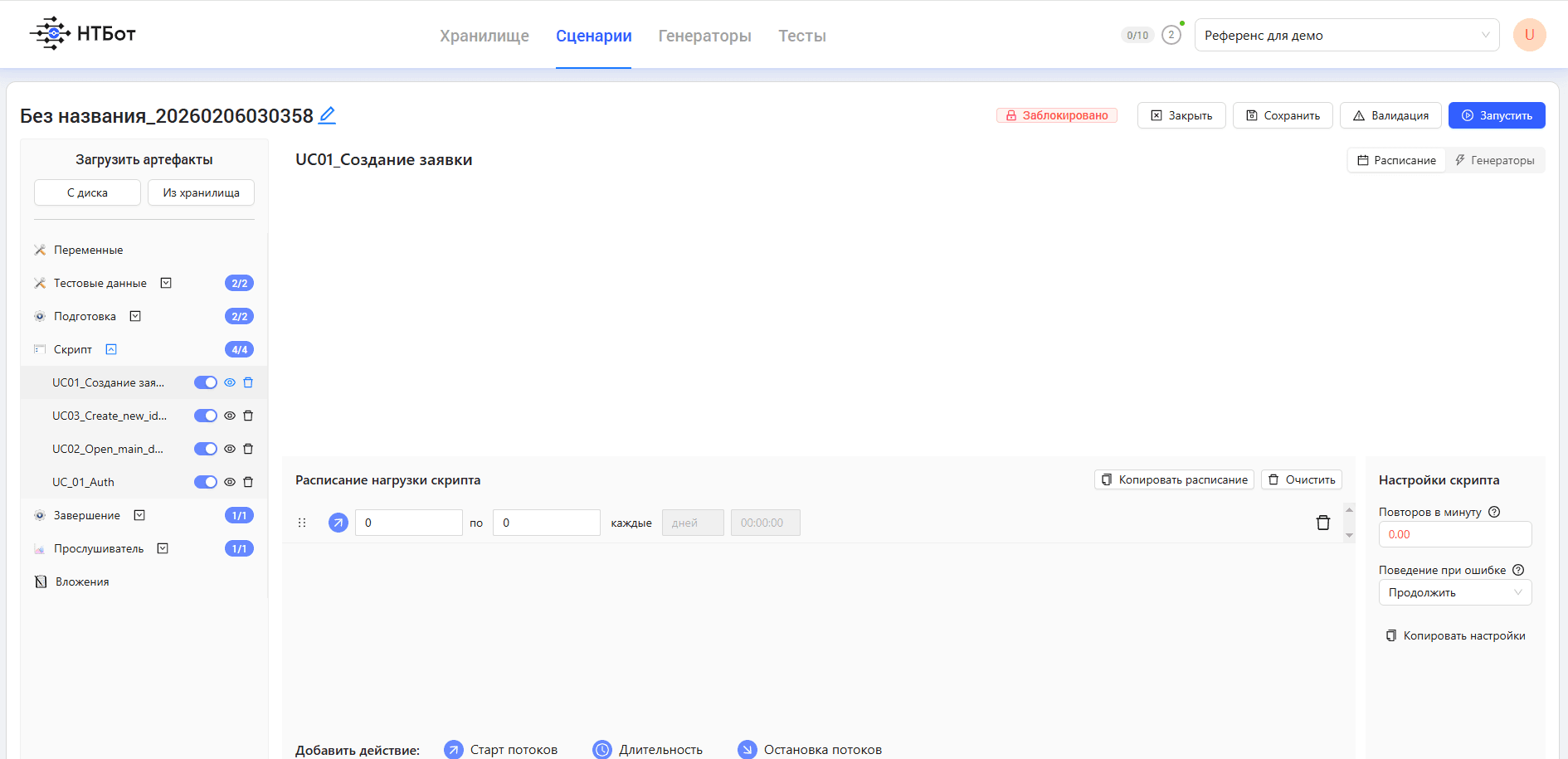1568x759 pixels.
Task: Click drag handle of schedule row
Action: click(302, 523)
